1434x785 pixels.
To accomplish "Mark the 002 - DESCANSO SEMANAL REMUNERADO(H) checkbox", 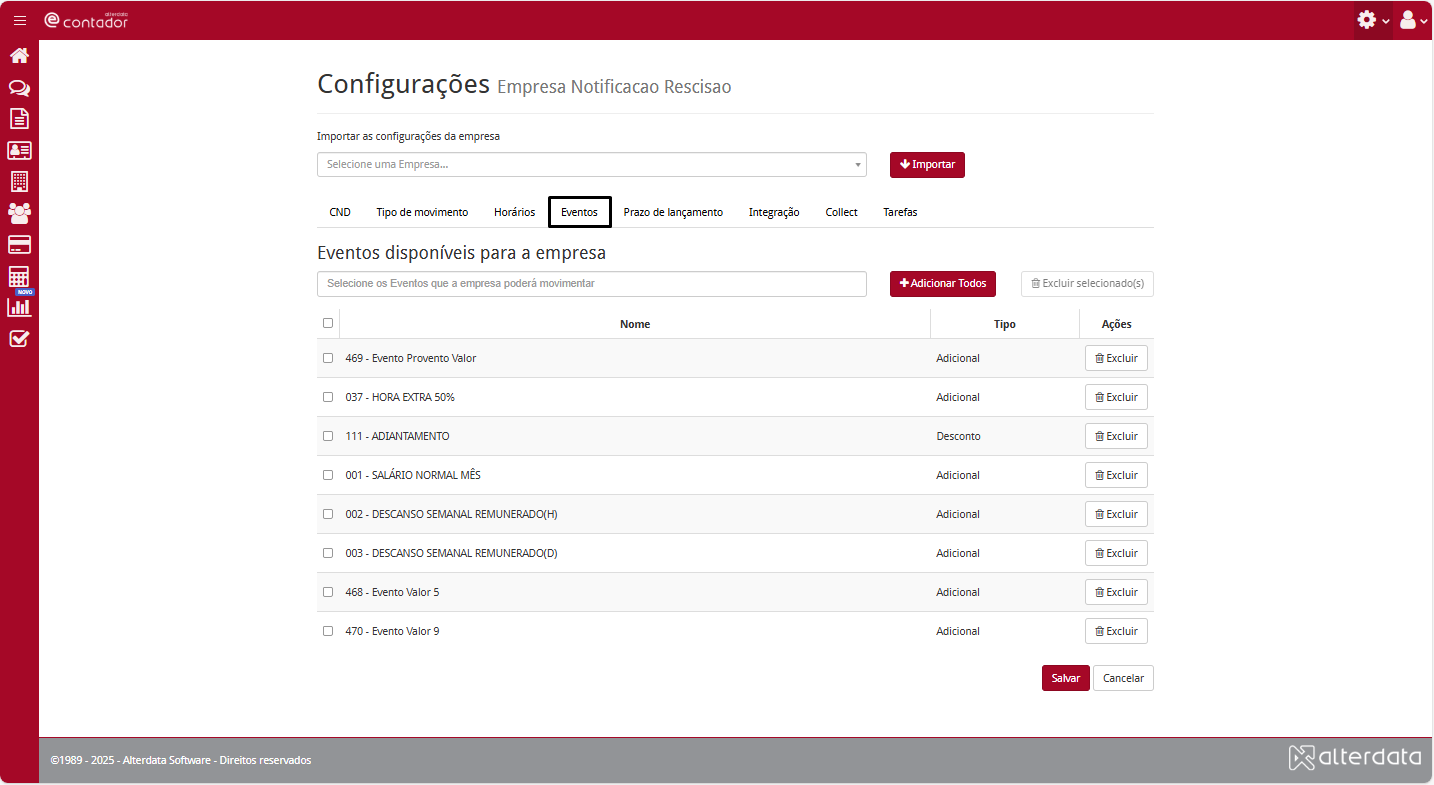I will click(x=328, y=514).
